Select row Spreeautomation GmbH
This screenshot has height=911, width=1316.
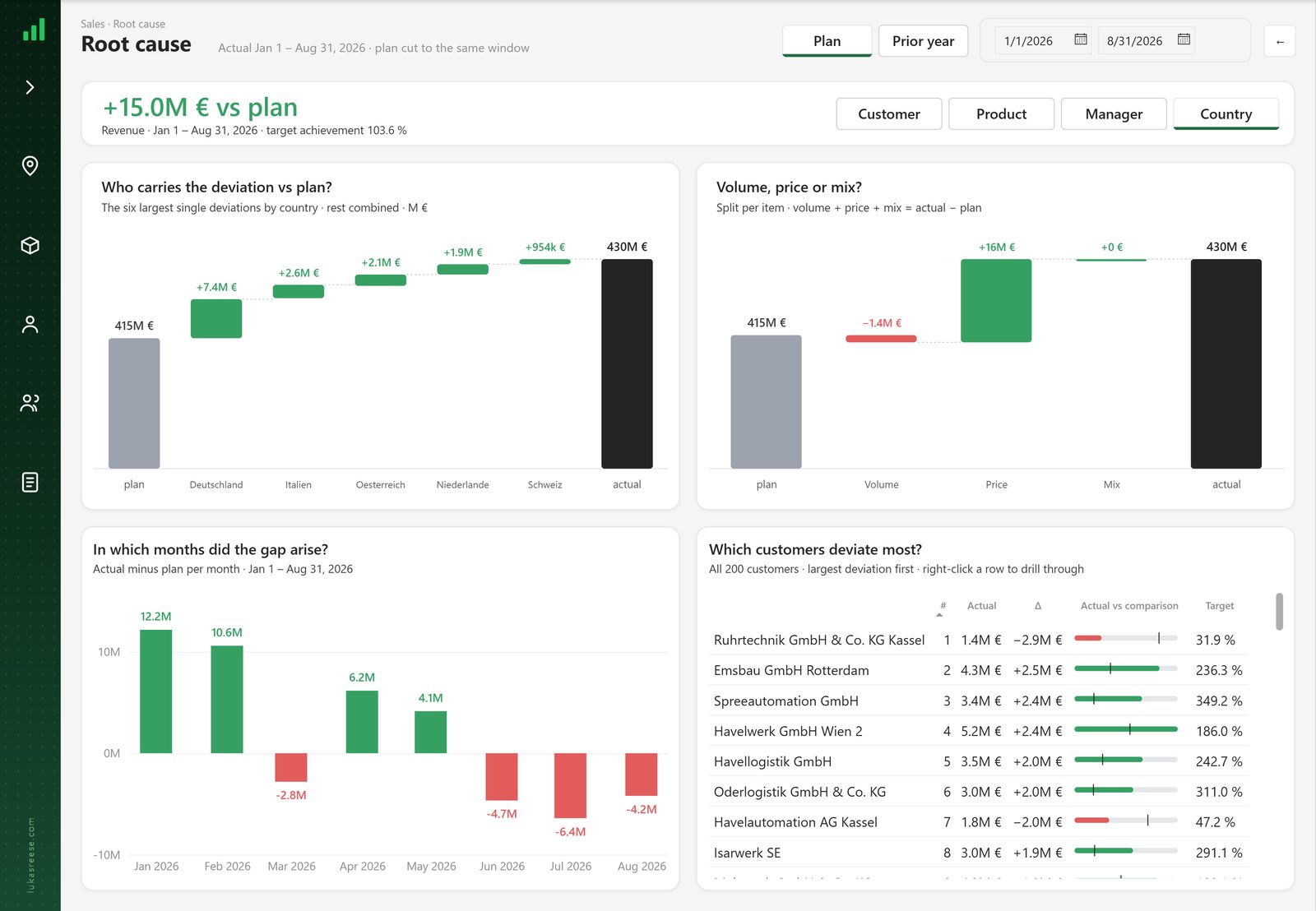tap(979, 701)
